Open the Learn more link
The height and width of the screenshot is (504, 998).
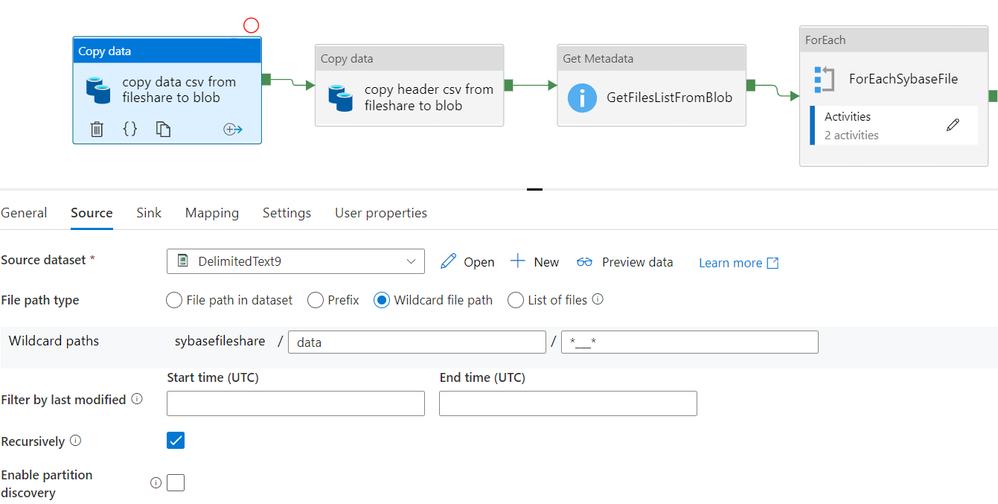[738, 263]
